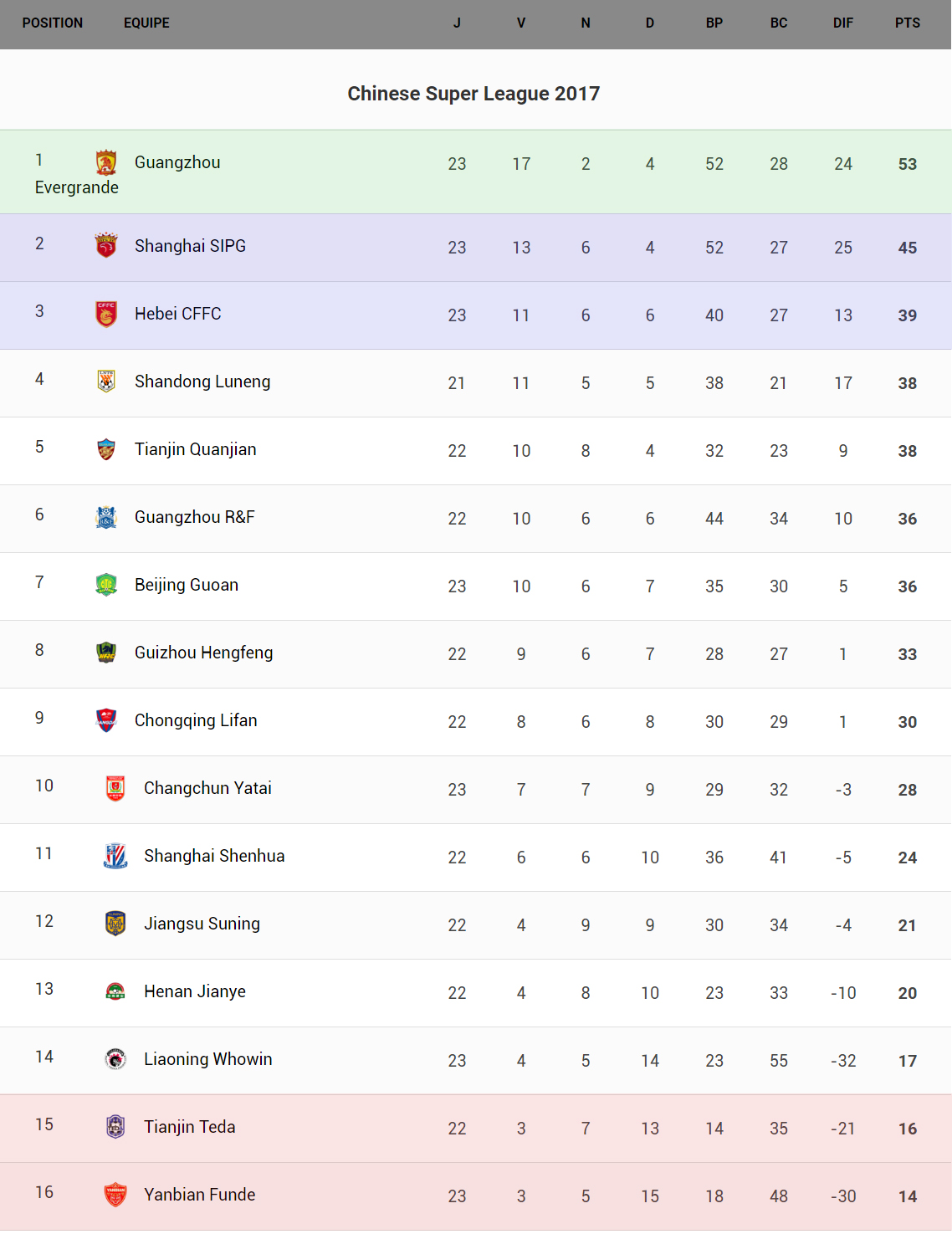
Task: Open the Henan Jianye team page
Action: pos(195,991)
